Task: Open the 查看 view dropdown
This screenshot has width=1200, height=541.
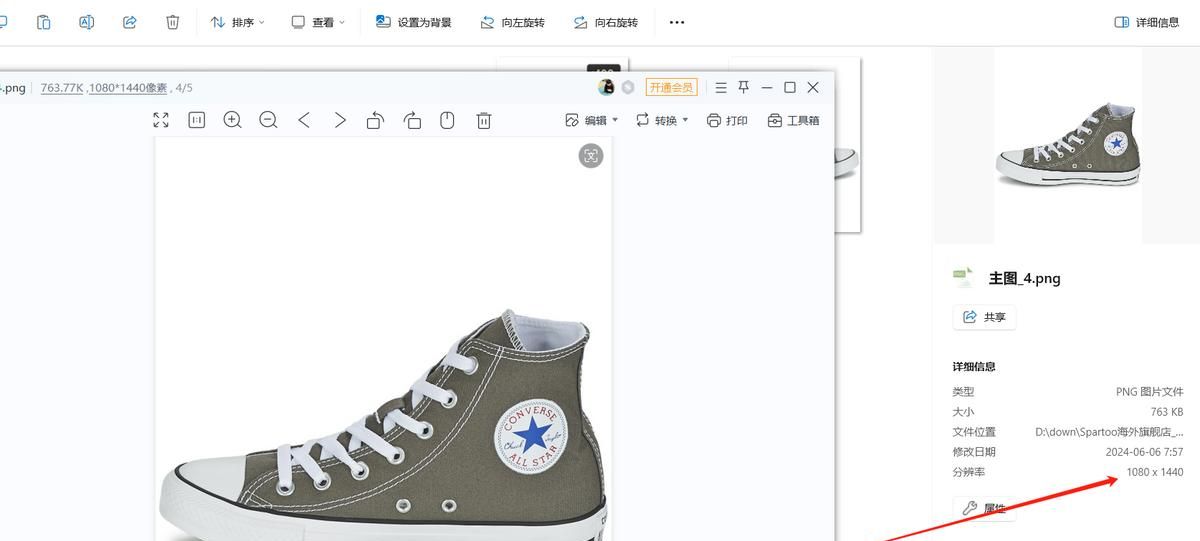Action: (x=317, y=22)
